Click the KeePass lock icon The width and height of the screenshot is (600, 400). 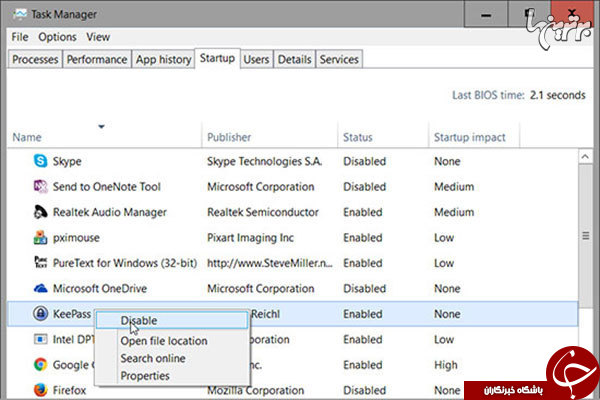click(x=40, y=313)
